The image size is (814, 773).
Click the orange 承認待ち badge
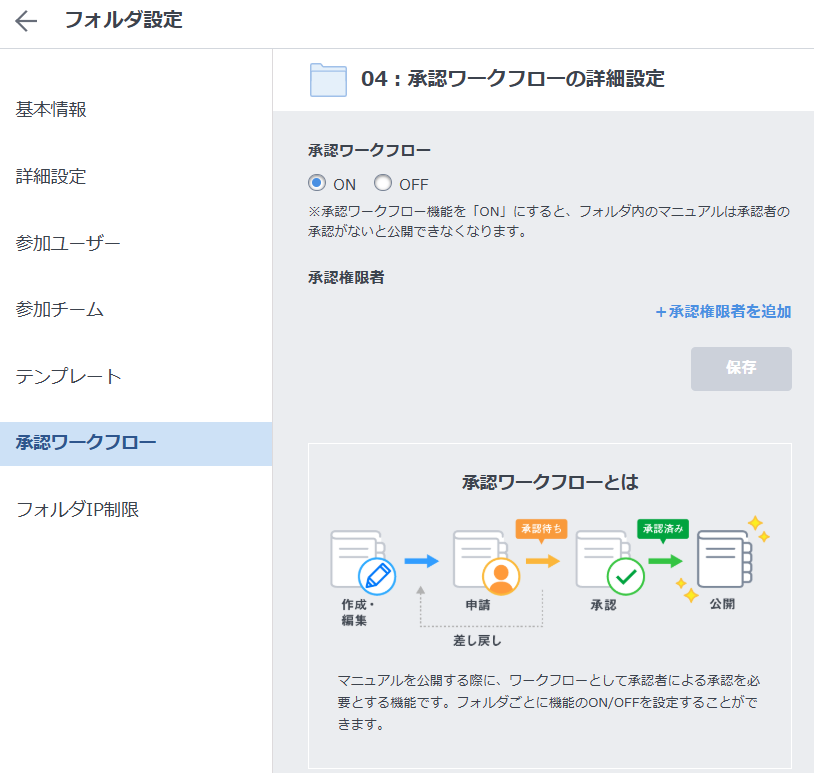pyautogui.click(x=541, y=528)
